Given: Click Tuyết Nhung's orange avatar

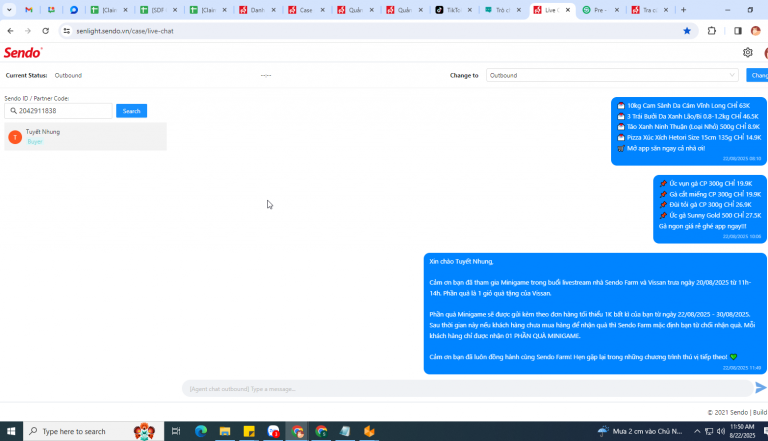Looking at the screenshot, I should pyautogui.click(x=15, y=137).
